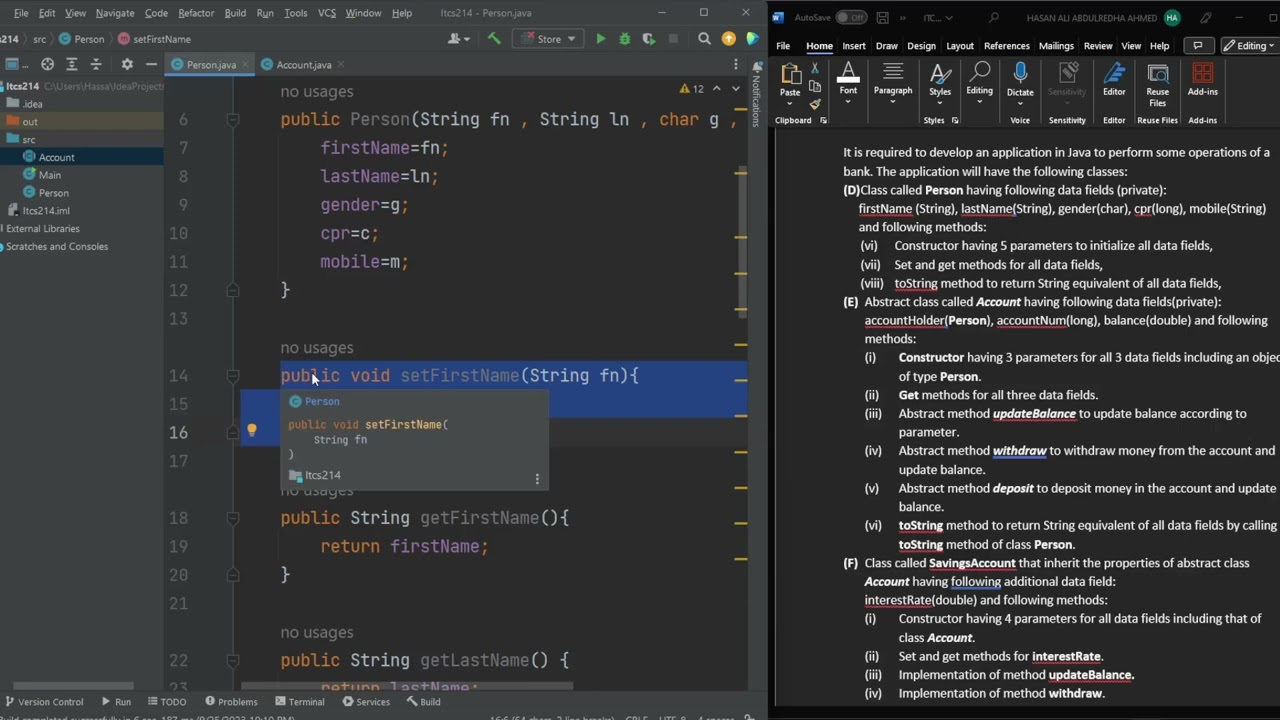Toggle fold end marker at line 20

(233, 575)
